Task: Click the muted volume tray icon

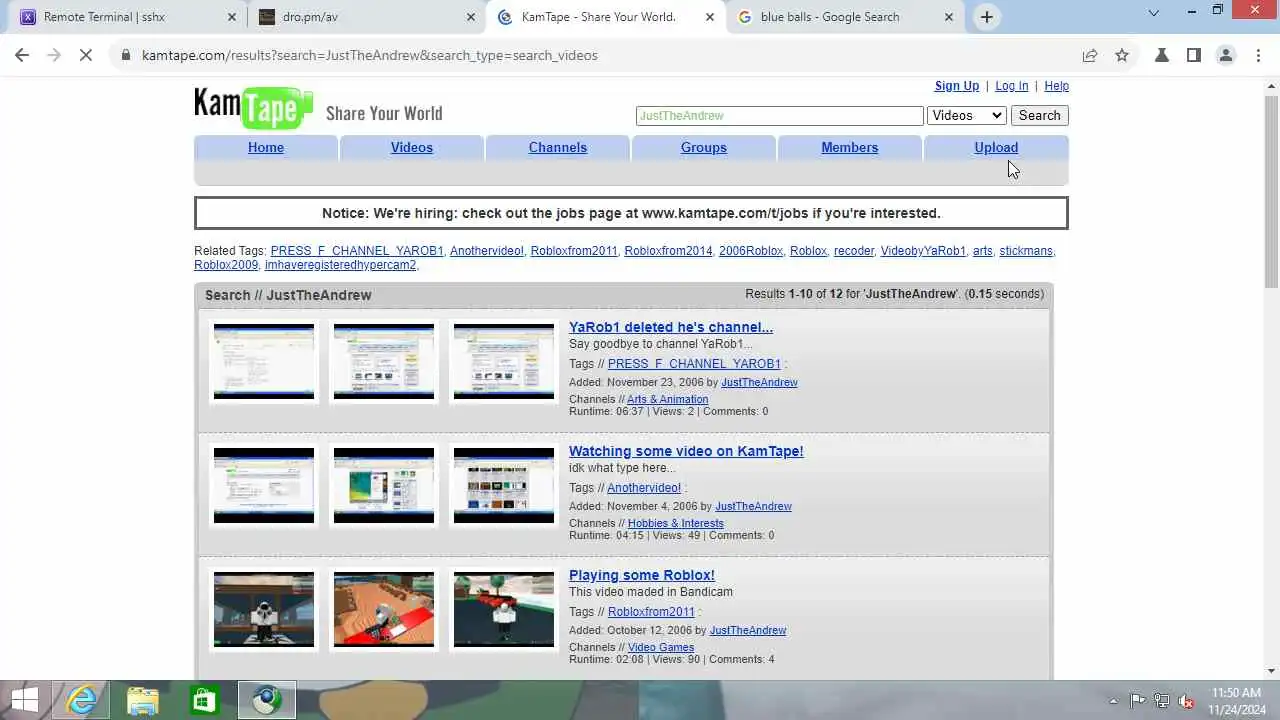Action: 1187,701
